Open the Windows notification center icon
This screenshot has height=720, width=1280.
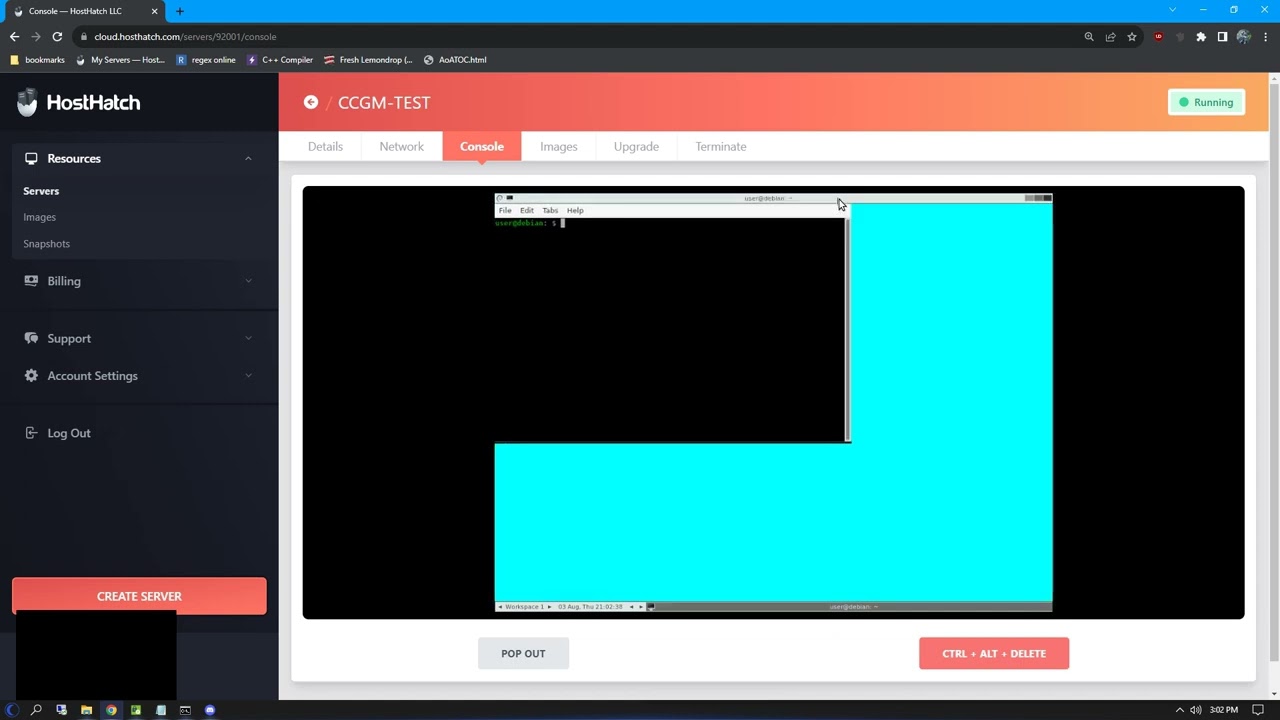pos(1259,710)
